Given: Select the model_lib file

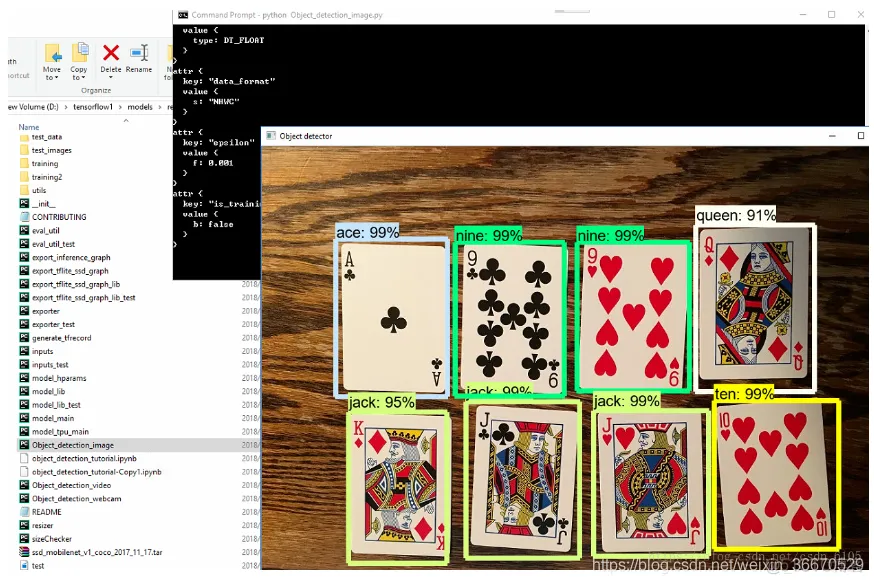Looking at the screenshot, I should 48,391.
